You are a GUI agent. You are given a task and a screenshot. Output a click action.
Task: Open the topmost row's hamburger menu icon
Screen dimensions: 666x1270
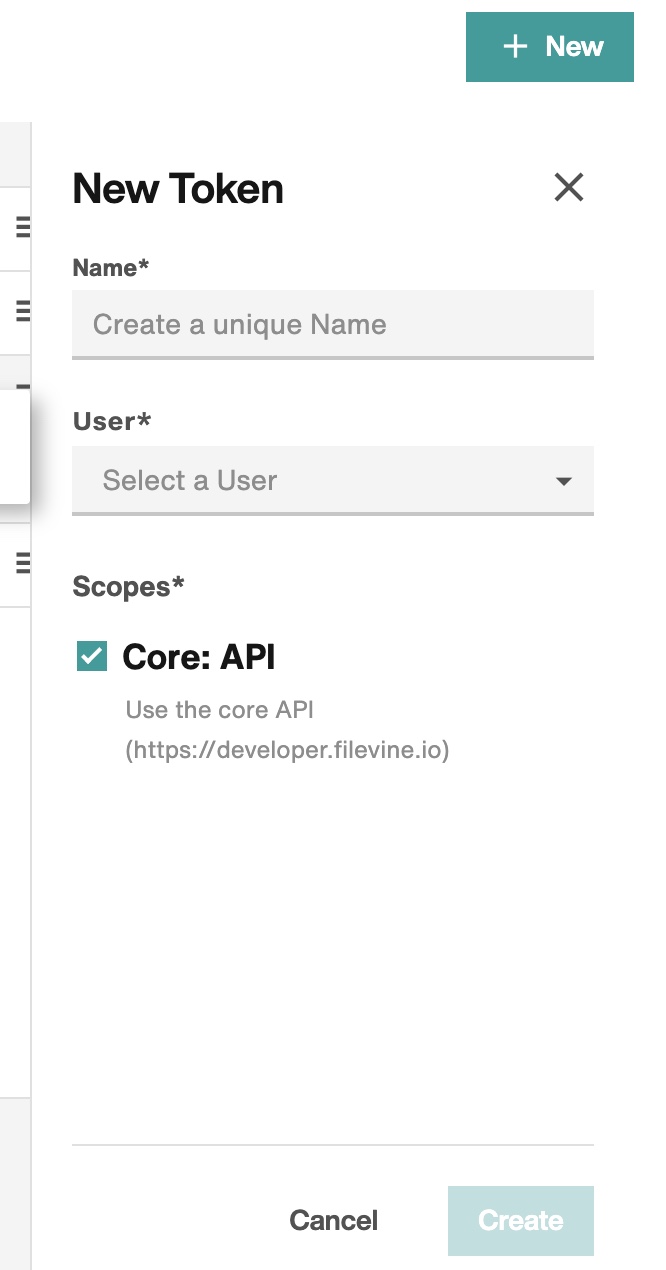click(23, 228)
